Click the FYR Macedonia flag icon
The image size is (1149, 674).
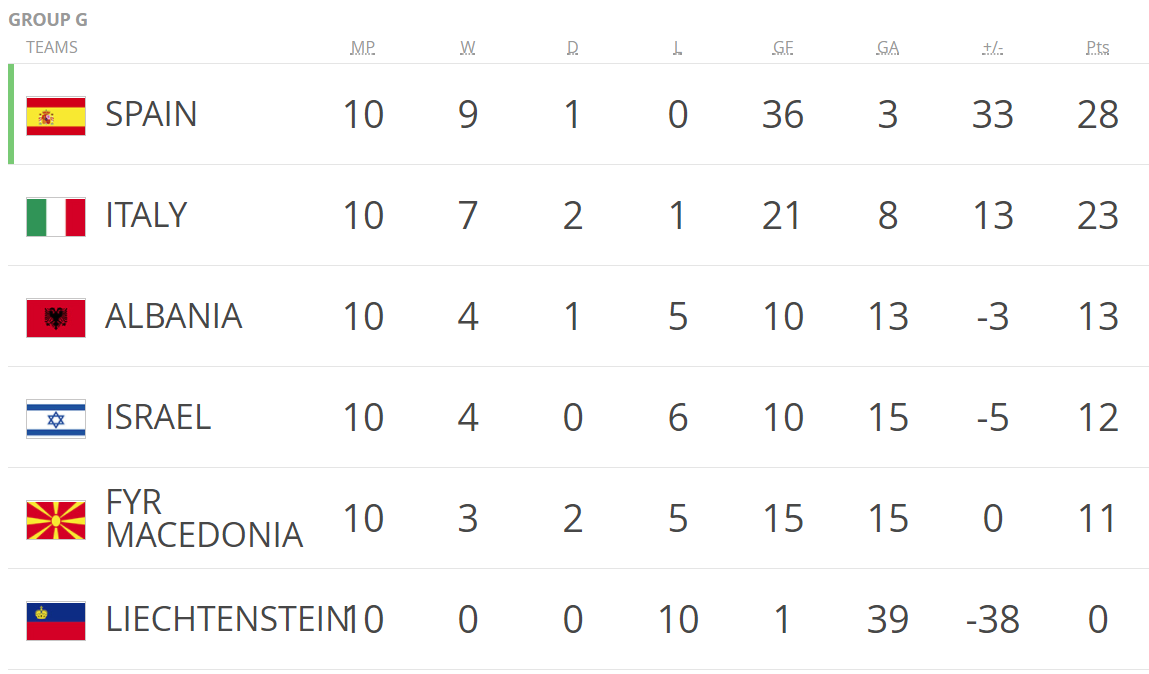click(56, 520)
